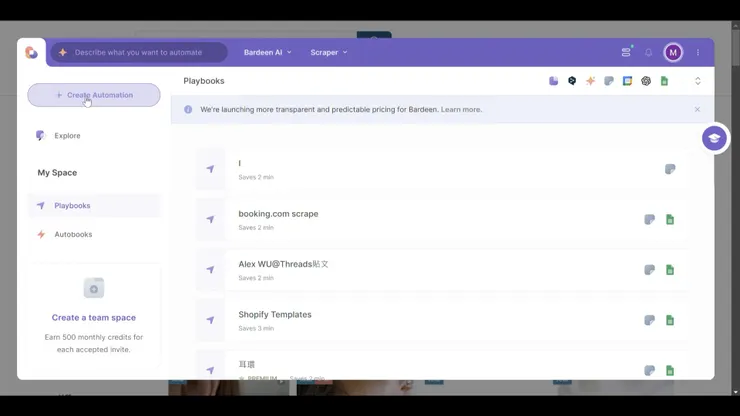Open the M user profile avatar
The height and width of the screenshot is (416, 740).
click(673, 52)
